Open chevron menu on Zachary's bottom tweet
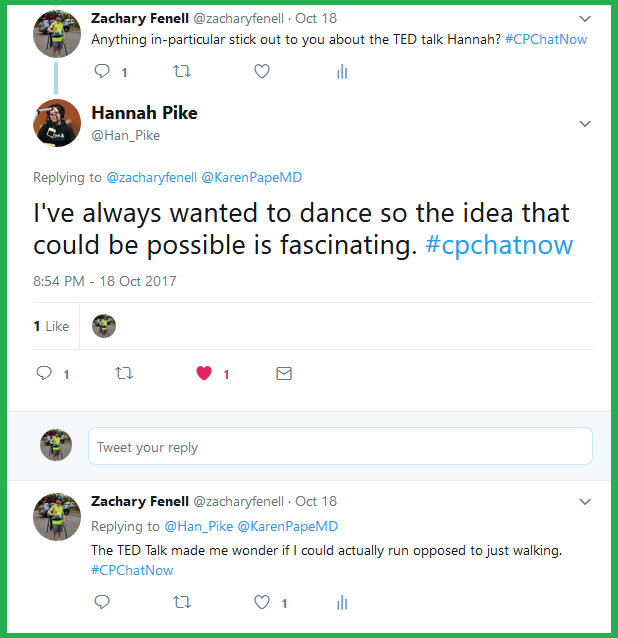The height and width of the screenshot is (638, 618). tap(585, 501)
